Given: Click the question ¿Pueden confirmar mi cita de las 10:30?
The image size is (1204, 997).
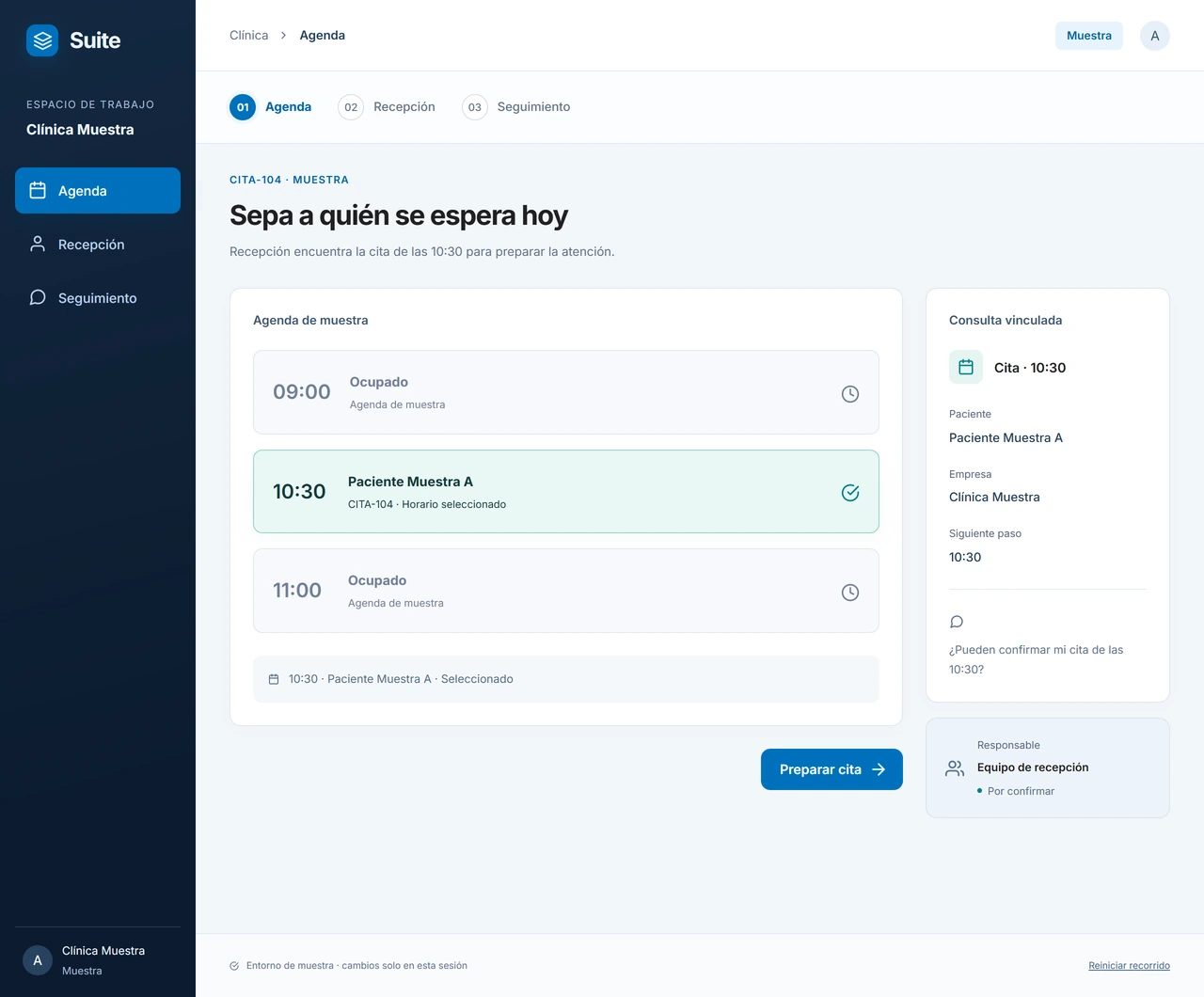Looking at the screenshot, I should tap(1036, 659).
